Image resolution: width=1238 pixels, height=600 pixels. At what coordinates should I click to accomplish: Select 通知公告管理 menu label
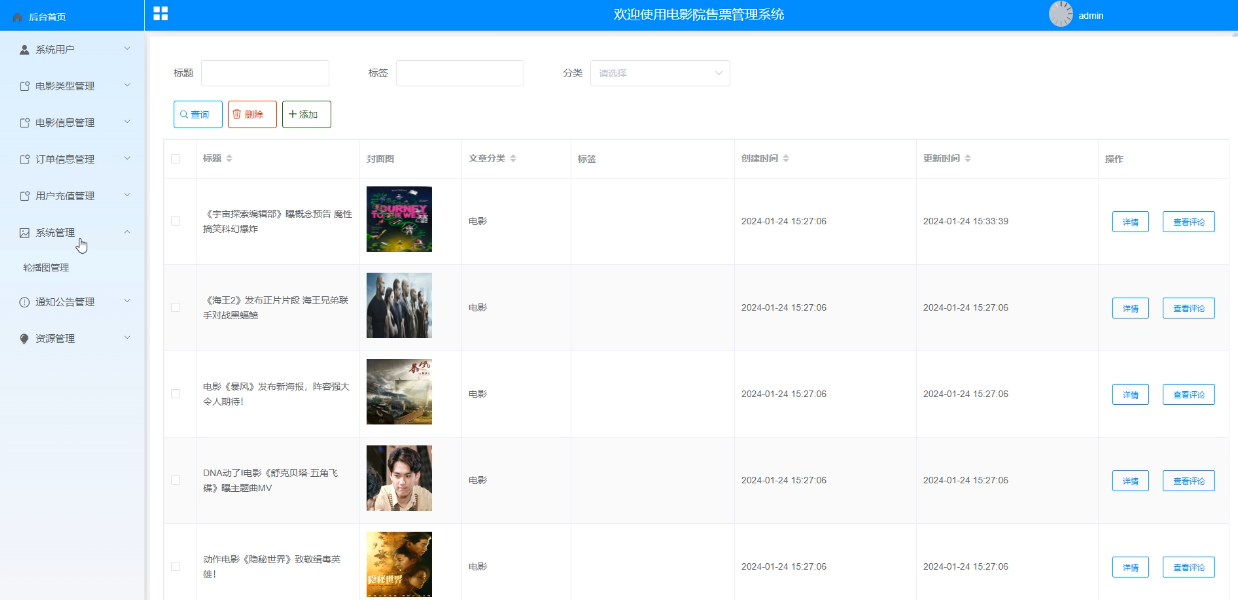click(65, 302)
